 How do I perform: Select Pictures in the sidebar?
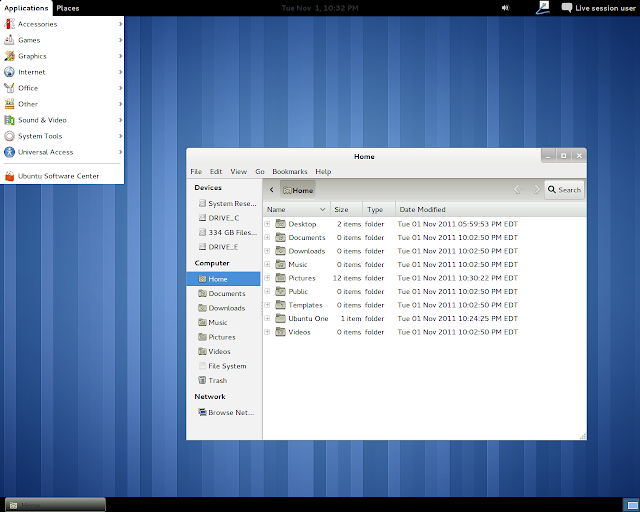coord(224,337)
